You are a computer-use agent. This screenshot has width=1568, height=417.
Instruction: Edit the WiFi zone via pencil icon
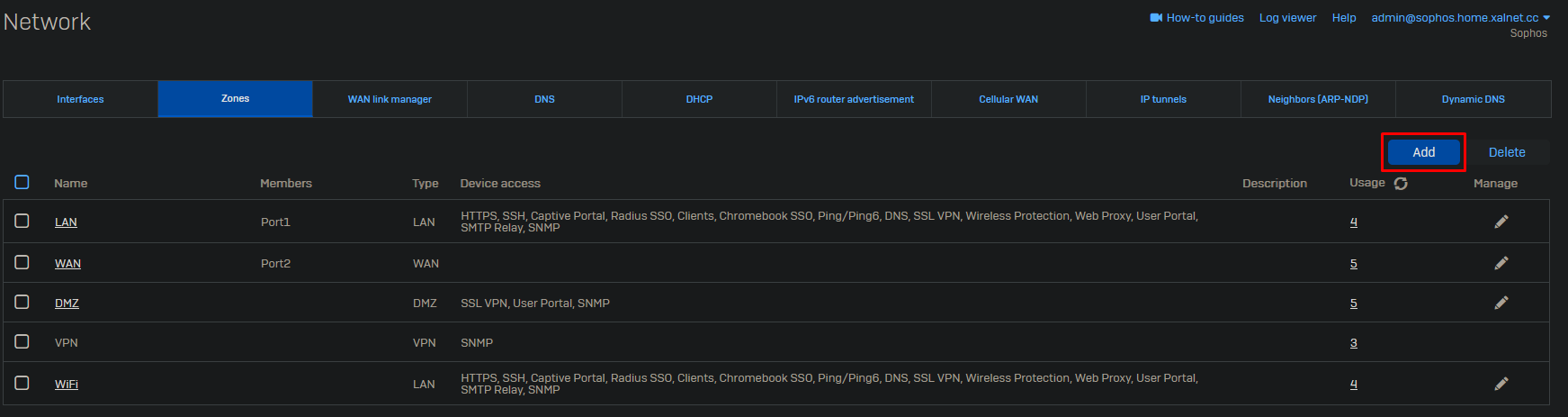point(1501,384)
